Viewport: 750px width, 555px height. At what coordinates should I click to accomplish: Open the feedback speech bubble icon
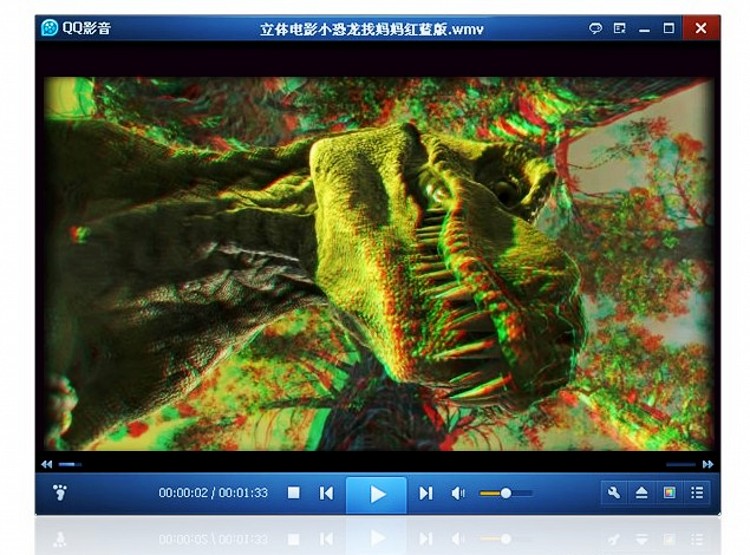point(595,29)
